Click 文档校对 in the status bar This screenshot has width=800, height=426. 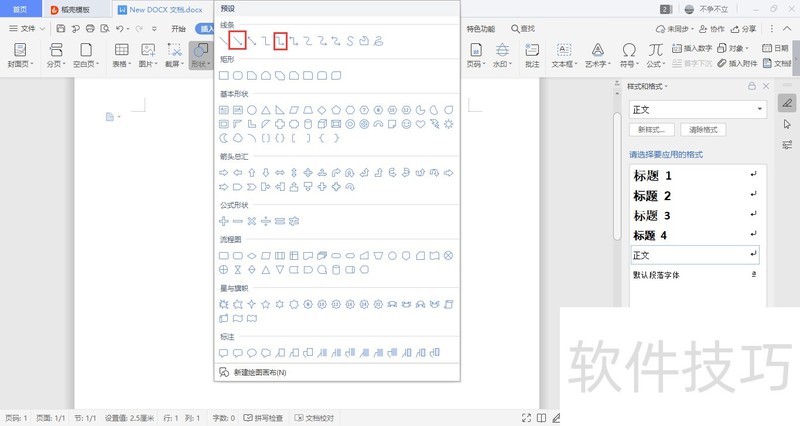click(314, 418)
